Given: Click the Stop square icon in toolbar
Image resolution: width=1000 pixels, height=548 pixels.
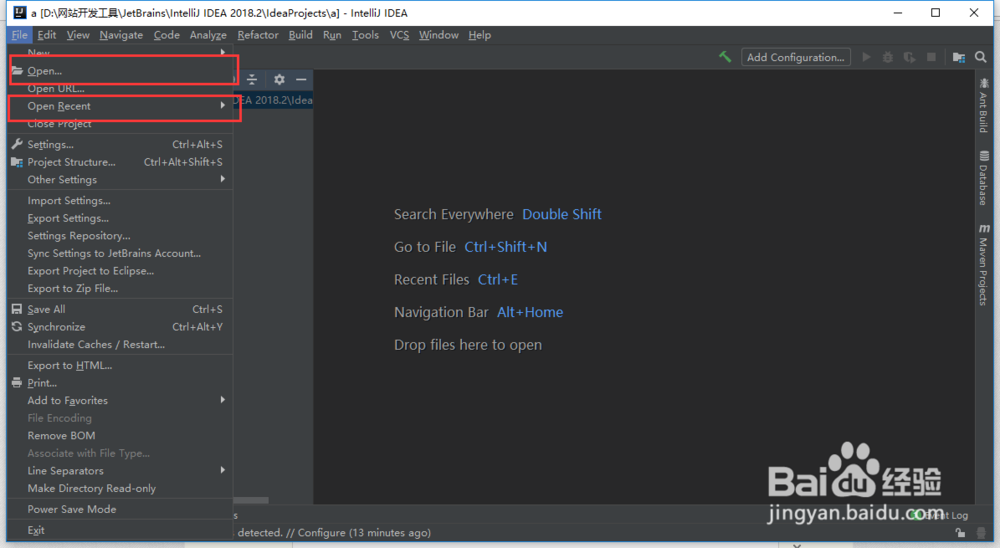Looking at the screenshot, I should pyautogui.click(x=931, y=57).
